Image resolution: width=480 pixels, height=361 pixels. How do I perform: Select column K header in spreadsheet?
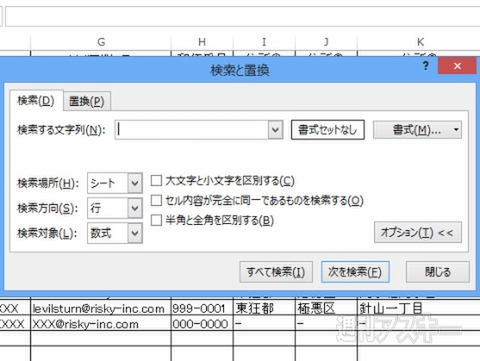click(419, 42)
